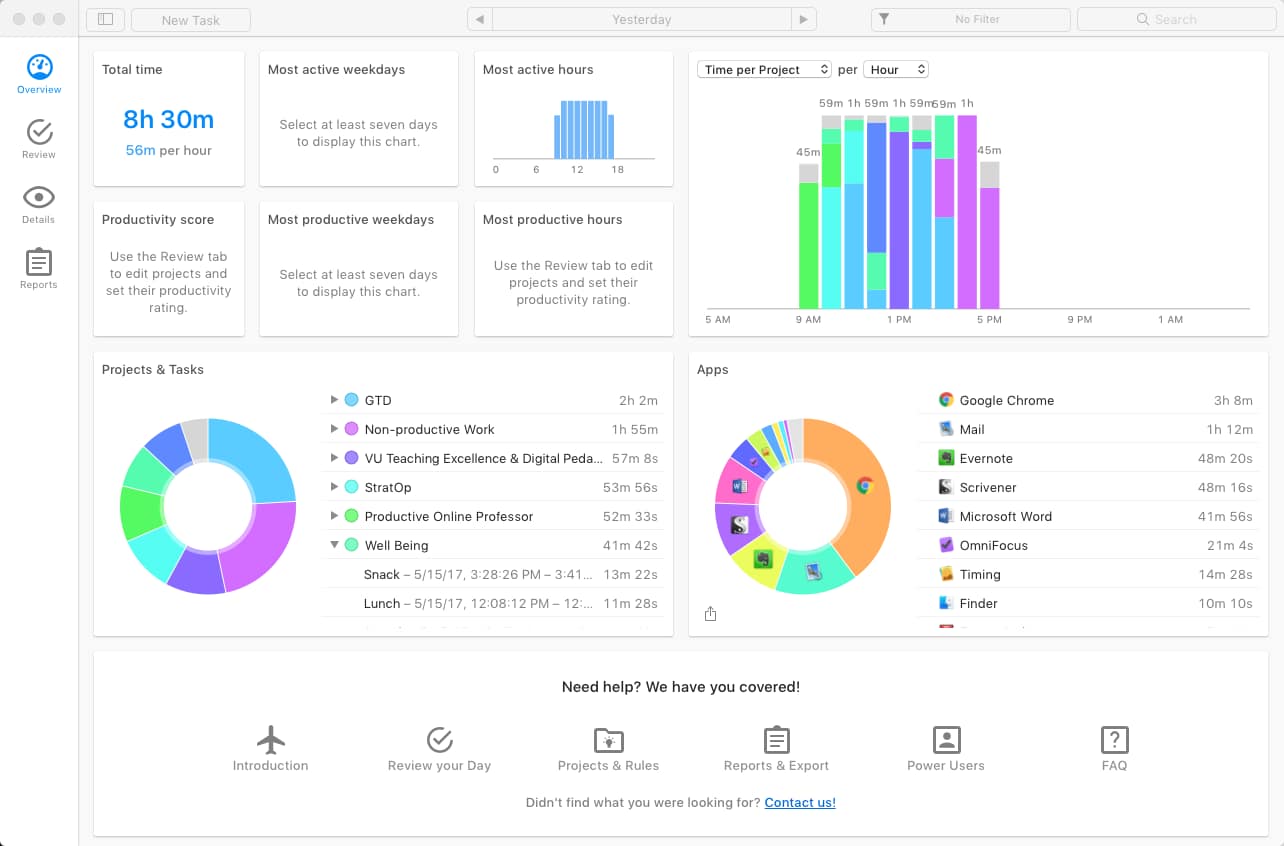Screen dimensions: 1284x846
Task: Expand the StratOp project row
Action: (x=334, y=487)
